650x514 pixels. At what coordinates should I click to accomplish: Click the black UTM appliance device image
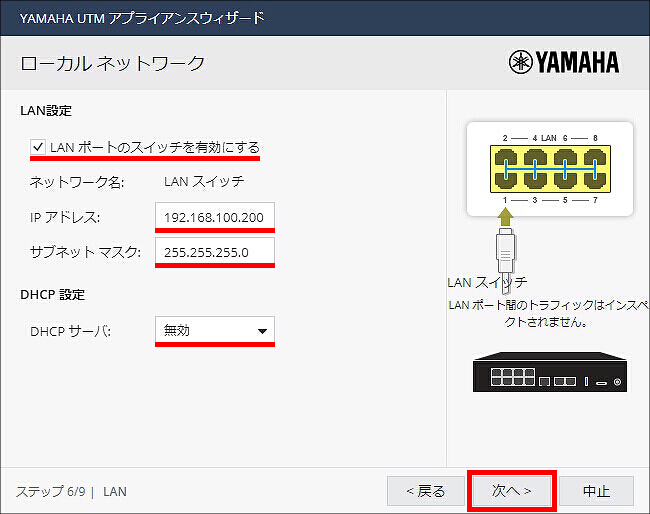[550, 372]
